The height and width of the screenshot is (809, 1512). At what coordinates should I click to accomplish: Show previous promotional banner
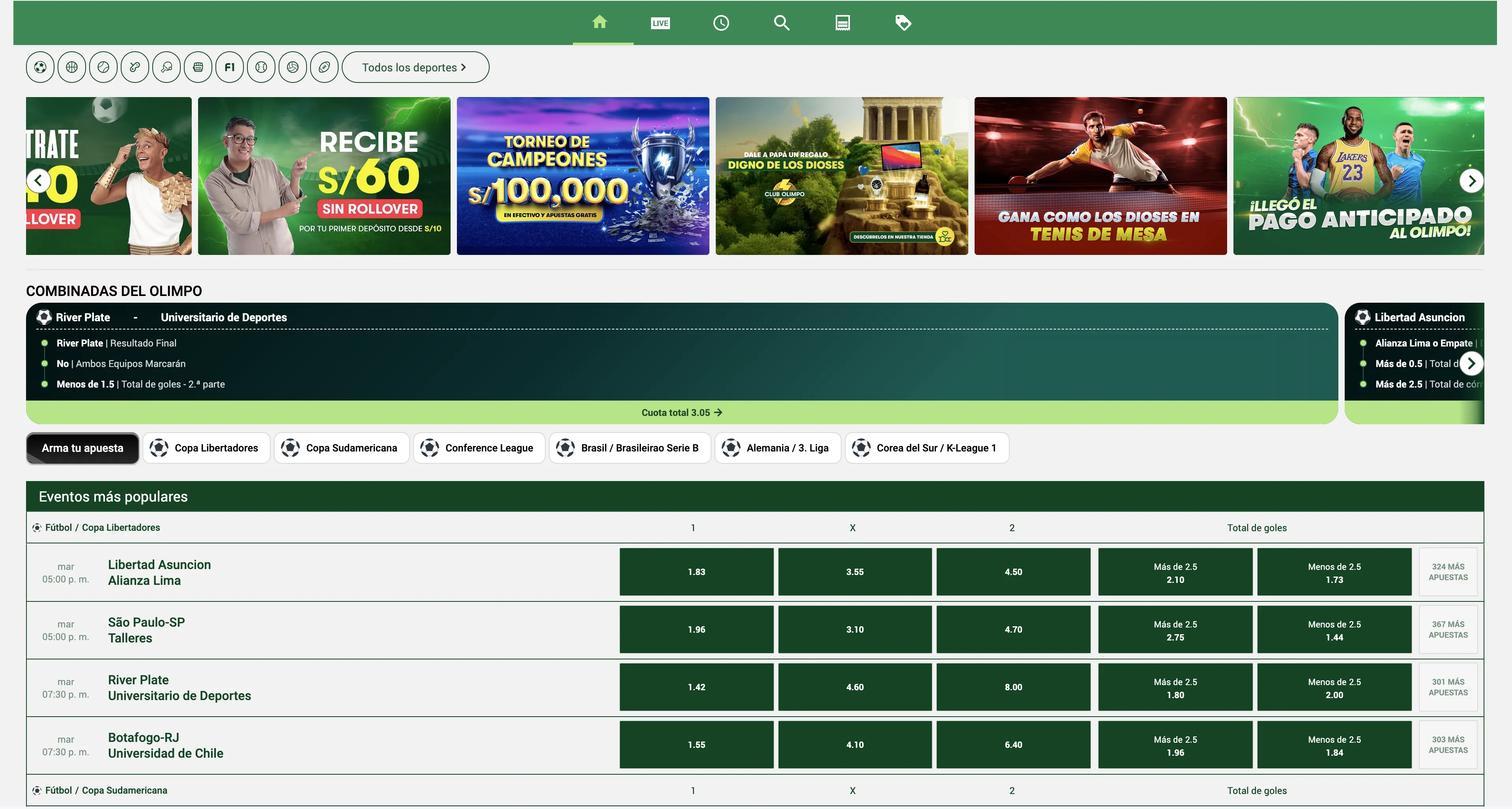39,180
